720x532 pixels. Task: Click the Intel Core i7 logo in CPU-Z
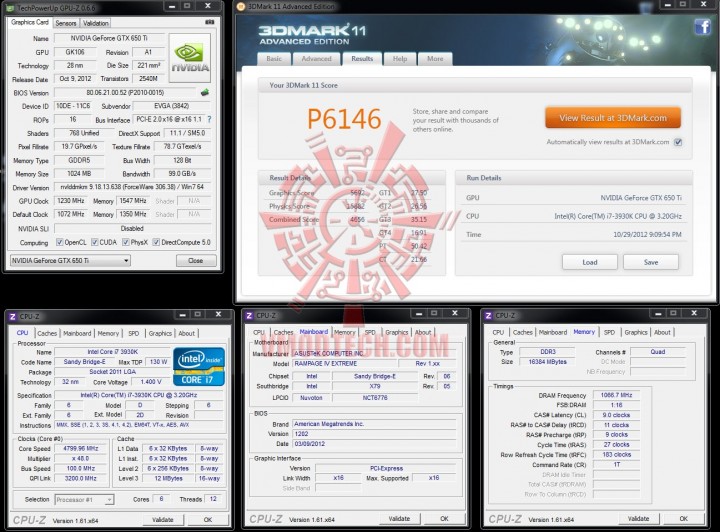[199, 366]
